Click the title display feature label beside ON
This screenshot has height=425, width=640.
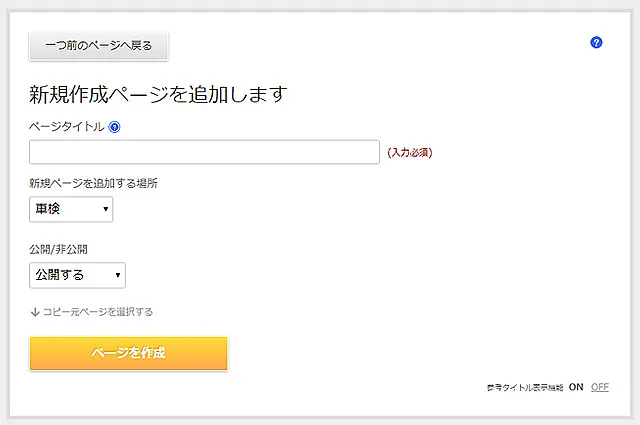(525, 387)
